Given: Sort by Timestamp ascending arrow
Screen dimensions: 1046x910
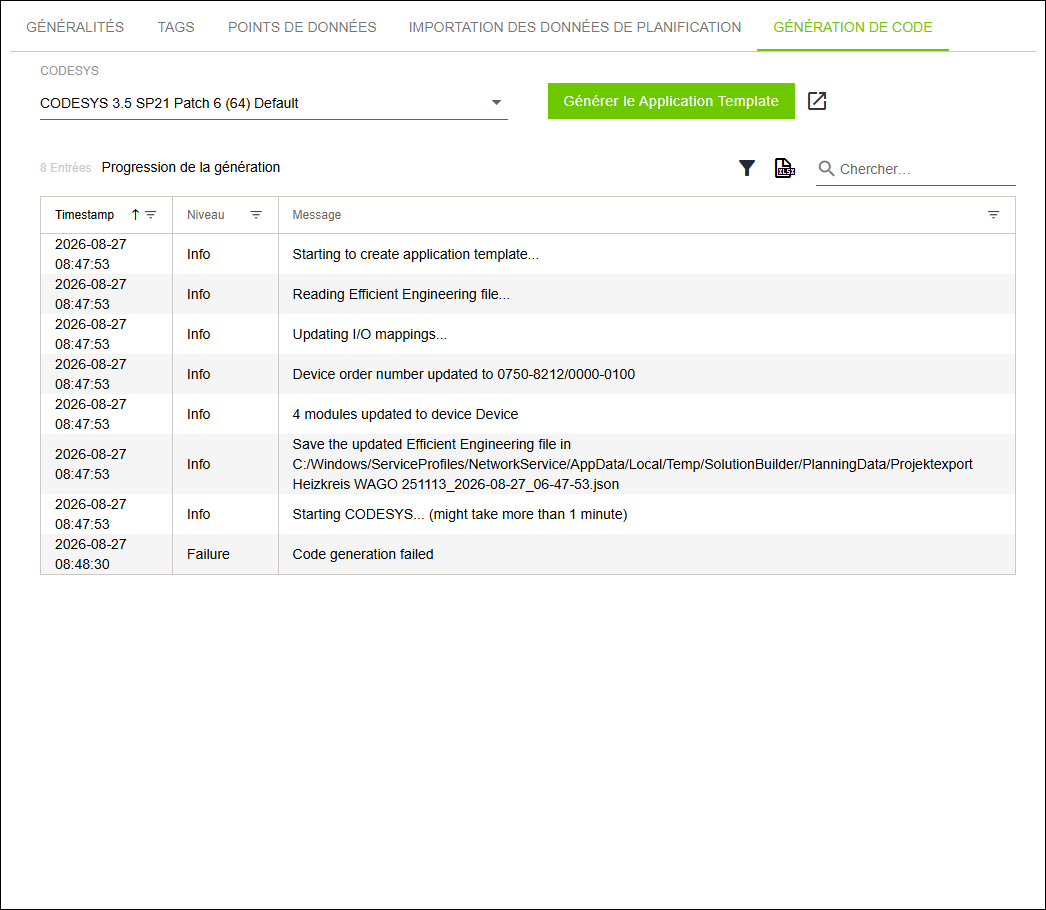Looking at the screenshot, I should click(135, 215).
